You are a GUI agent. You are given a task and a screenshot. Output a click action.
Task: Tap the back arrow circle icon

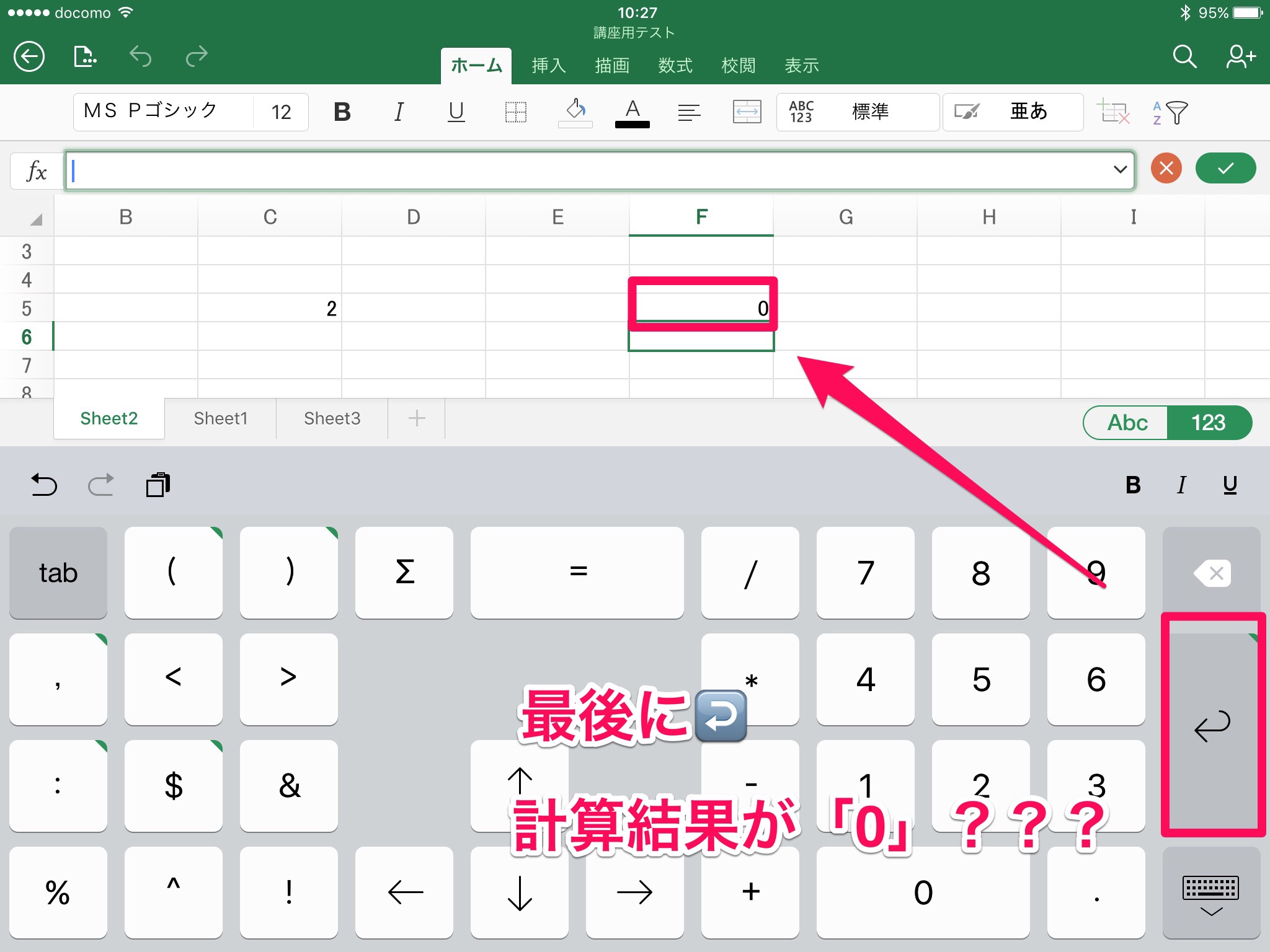(29, 57)
